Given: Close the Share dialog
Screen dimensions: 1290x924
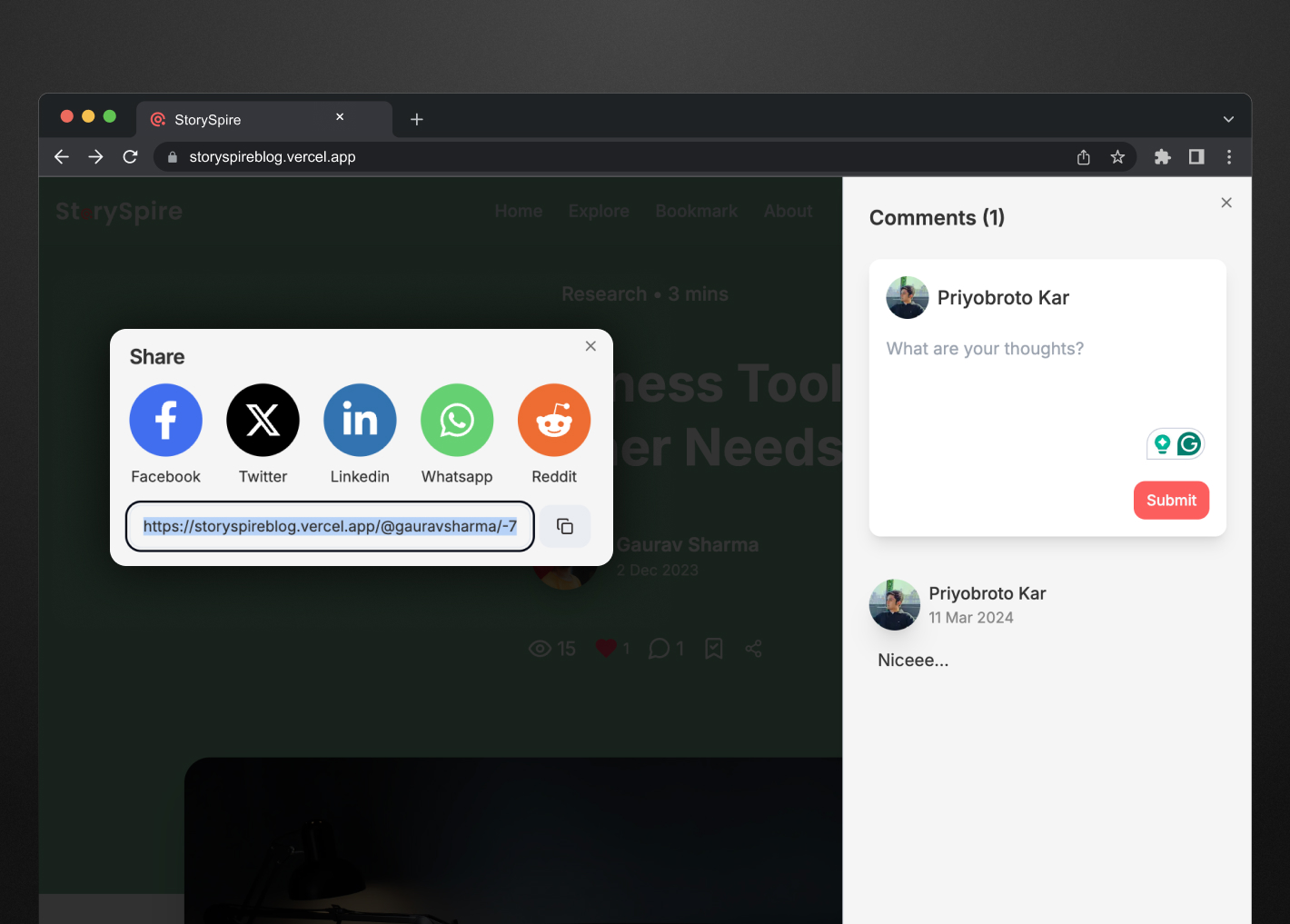Looking at the screenshot, I should (x=590, y=346).
